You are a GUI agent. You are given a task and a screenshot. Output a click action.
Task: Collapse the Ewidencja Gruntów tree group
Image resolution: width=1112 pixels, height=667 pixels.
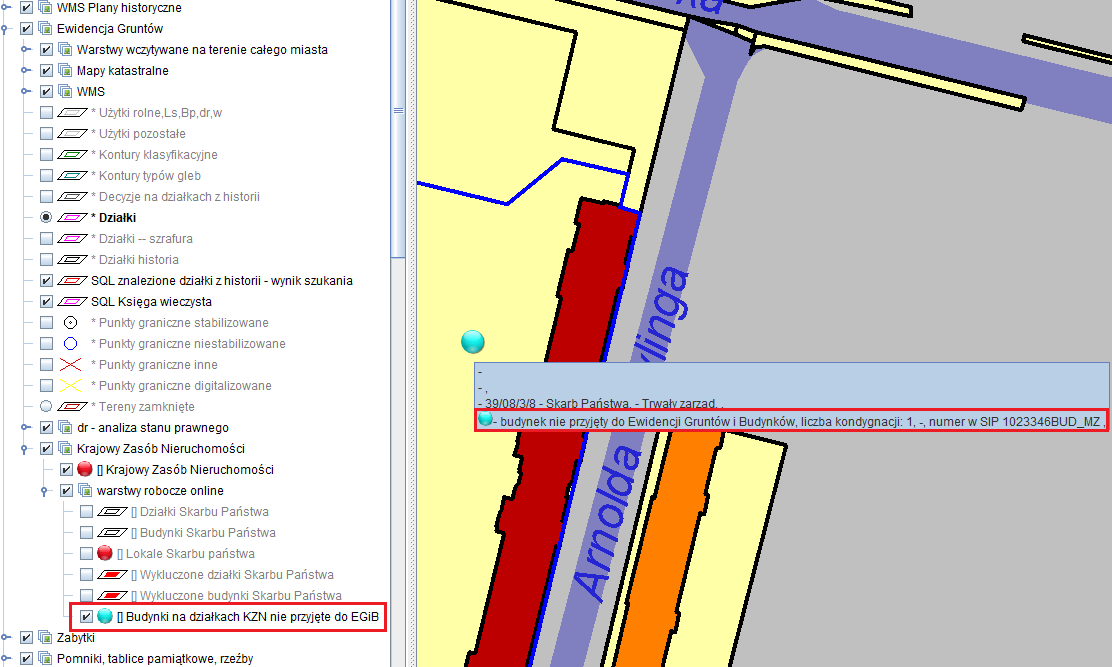tap(7, 29)
